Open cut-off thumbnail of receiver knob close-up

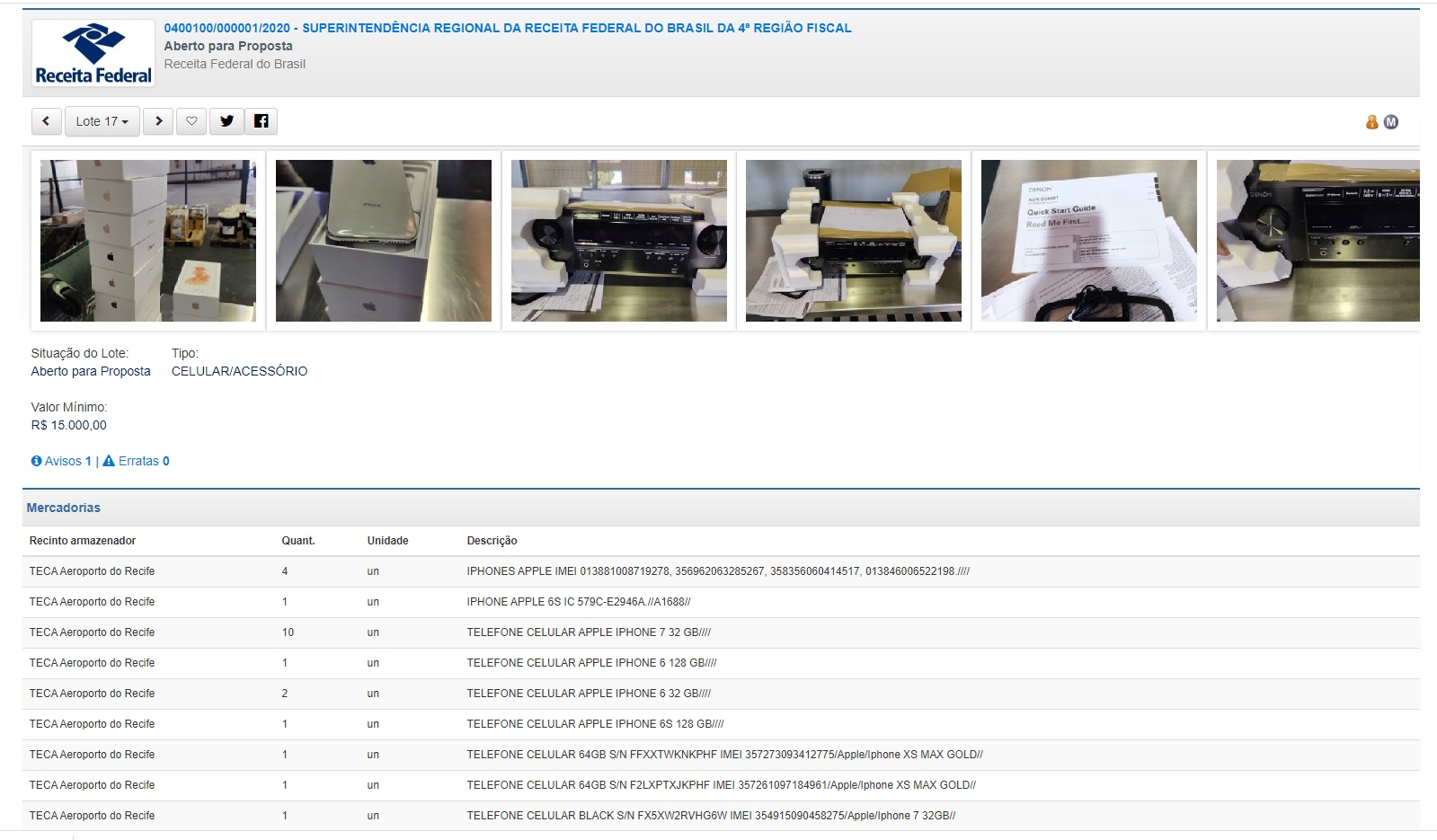point(1318,241)
